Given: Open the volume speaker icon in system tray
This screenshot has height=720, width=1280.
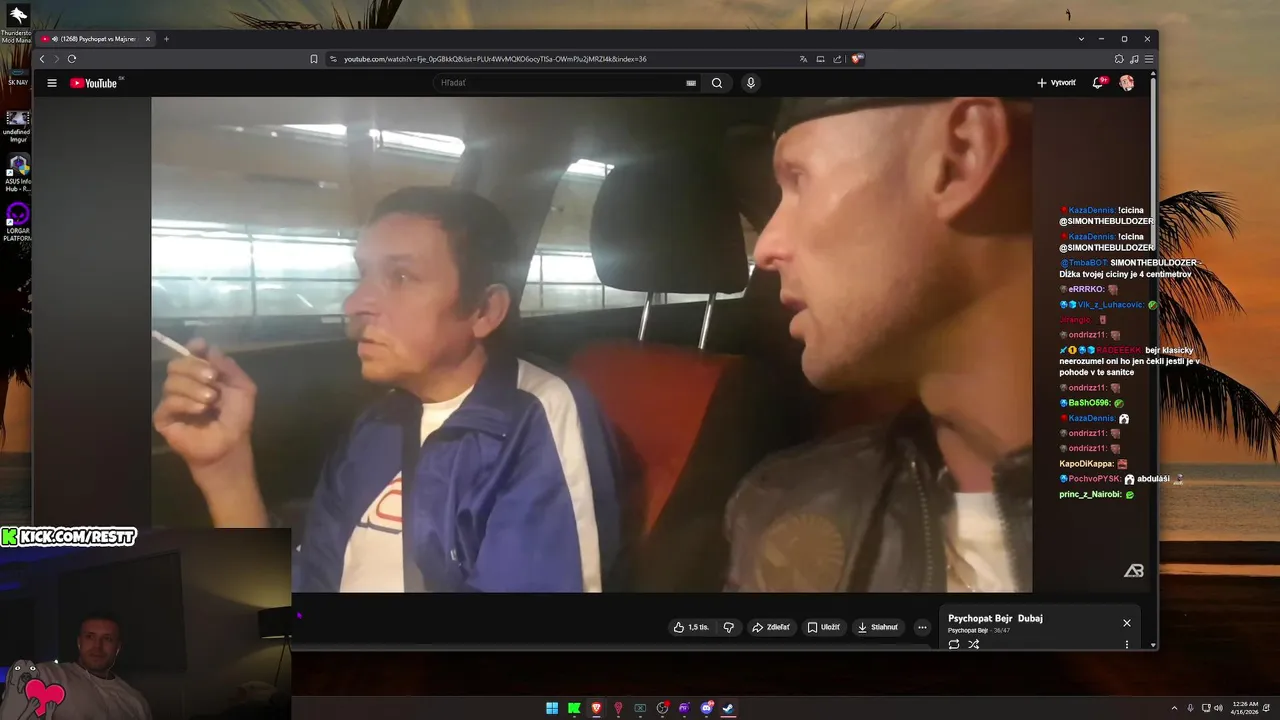Looking at the screenshot, I should pyautogui.click(x=1217, y=708).
